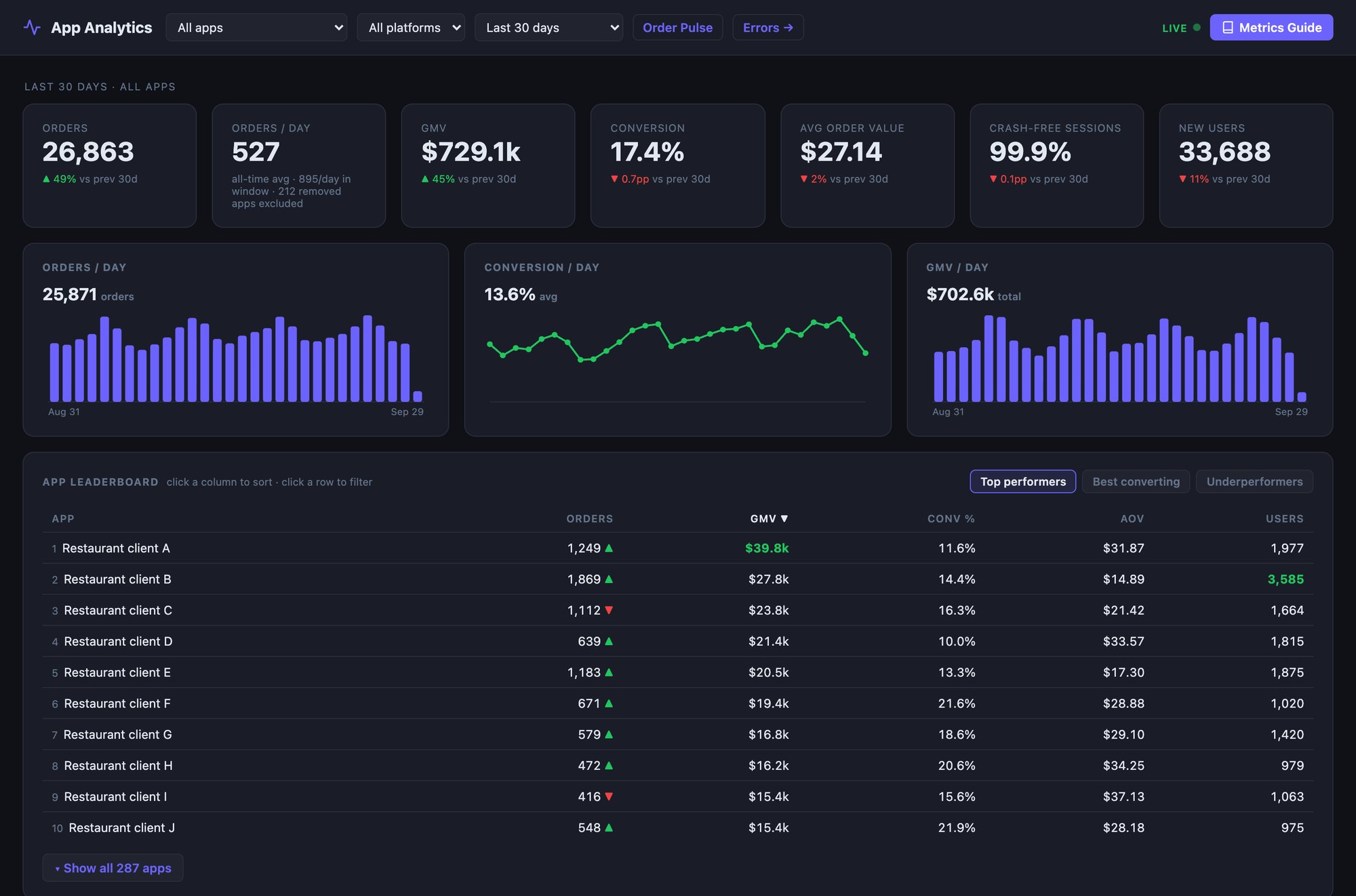The height and width of the screenshot is (896, 1356).
Task: Click the GMV sort descending arrow
Action: 784,518
